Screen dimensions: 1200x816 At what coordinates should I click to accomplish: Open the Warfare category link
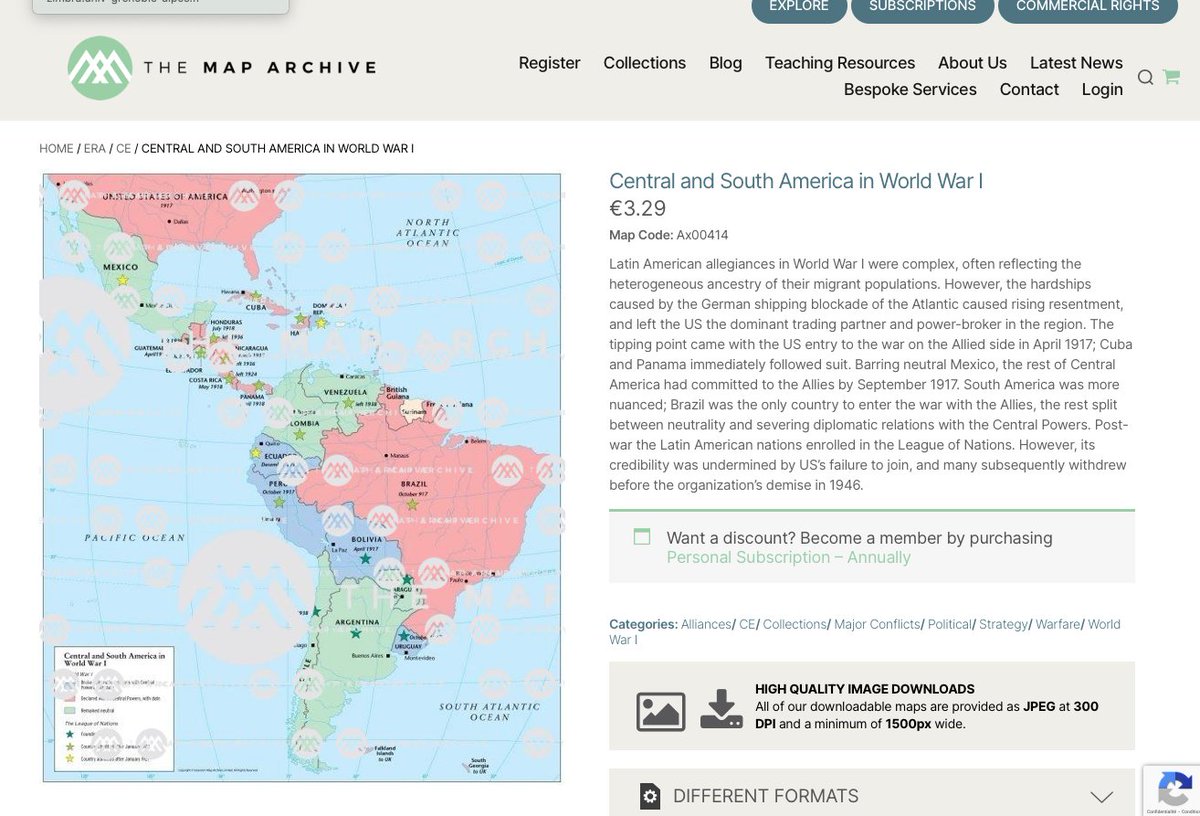1058,624
